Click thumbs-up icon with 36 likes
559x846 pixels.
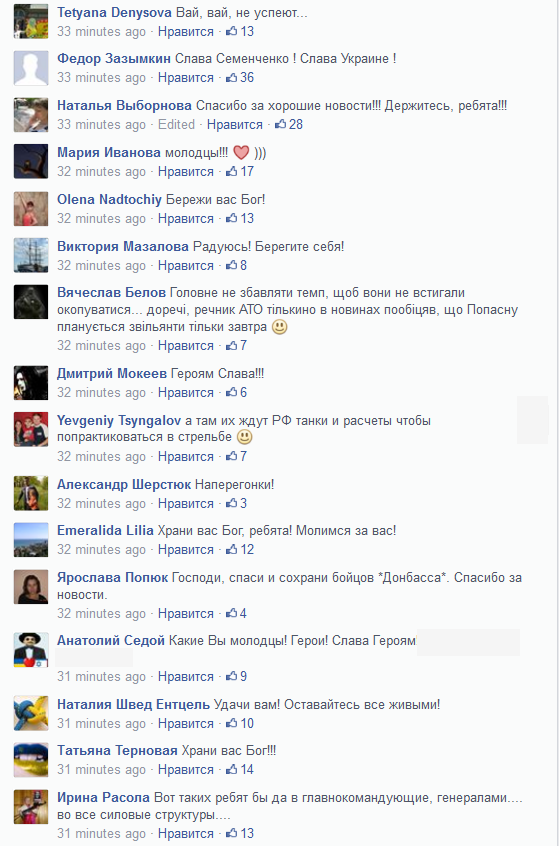231,78
